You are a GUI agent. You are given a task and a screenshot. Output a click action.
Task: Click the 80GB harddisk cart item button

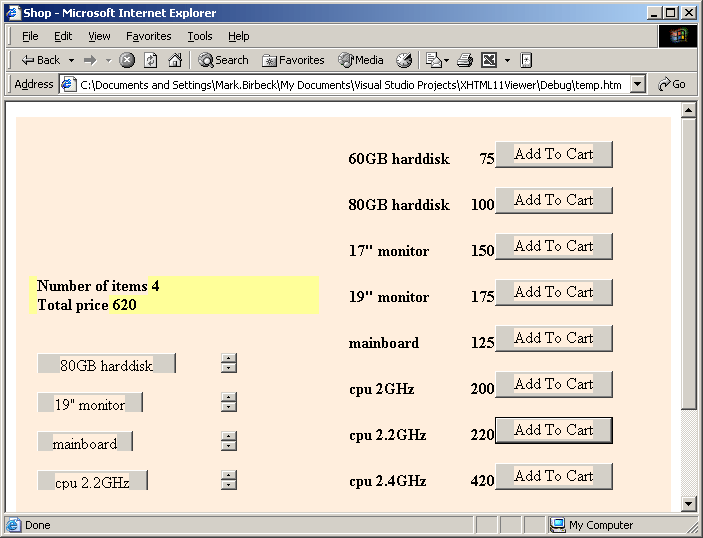(106, 364)
